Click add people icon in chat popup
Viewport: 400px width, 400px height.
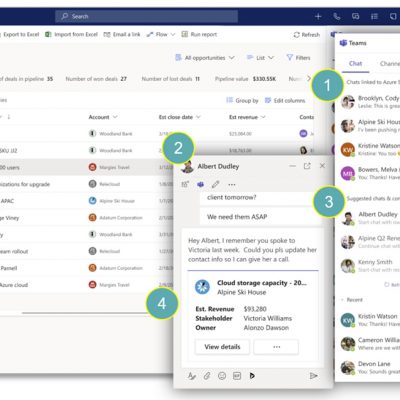pos(185,184)
